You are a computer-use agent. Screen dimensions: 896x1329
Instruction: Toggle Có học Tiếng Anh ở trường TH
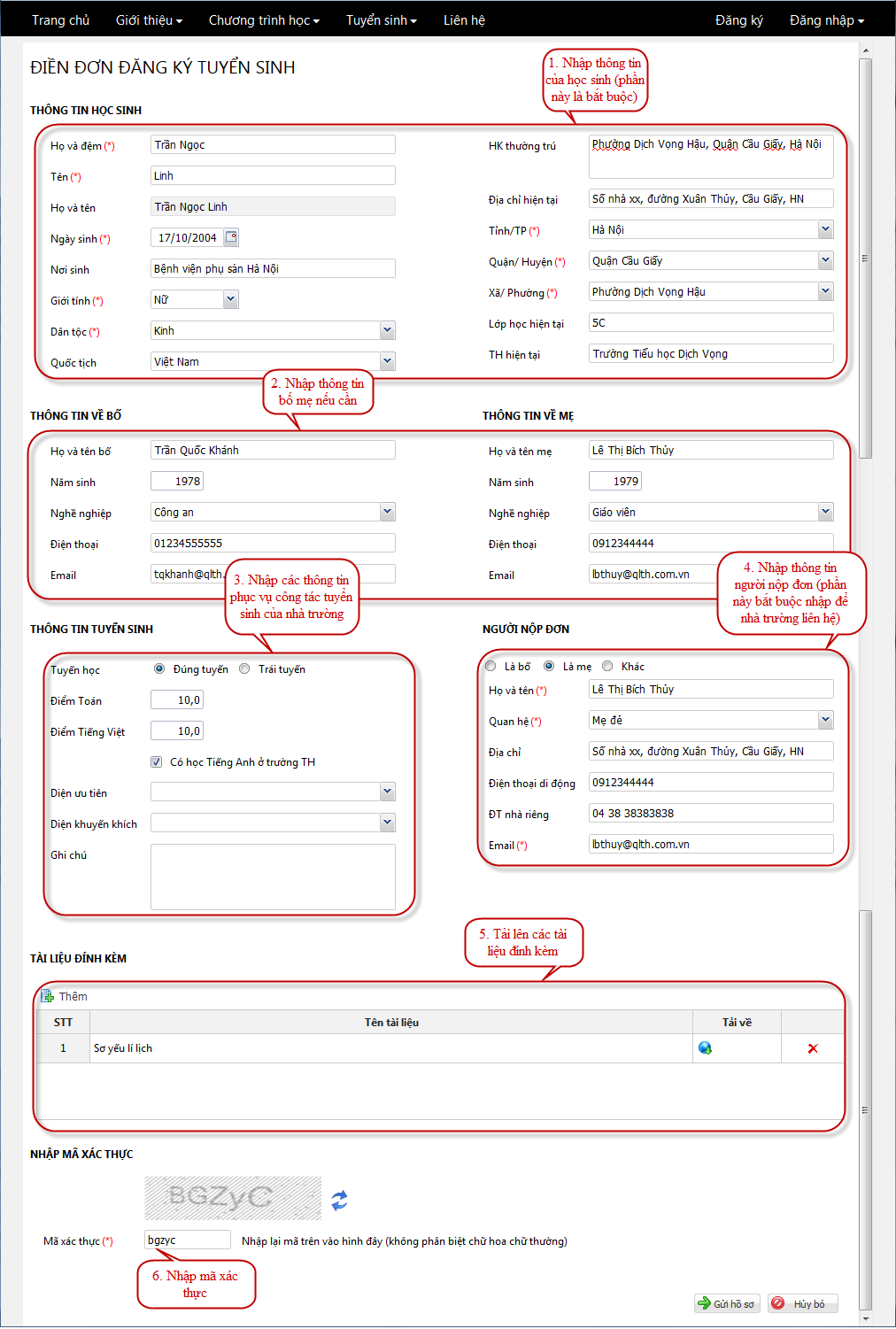tap(157, 761)
